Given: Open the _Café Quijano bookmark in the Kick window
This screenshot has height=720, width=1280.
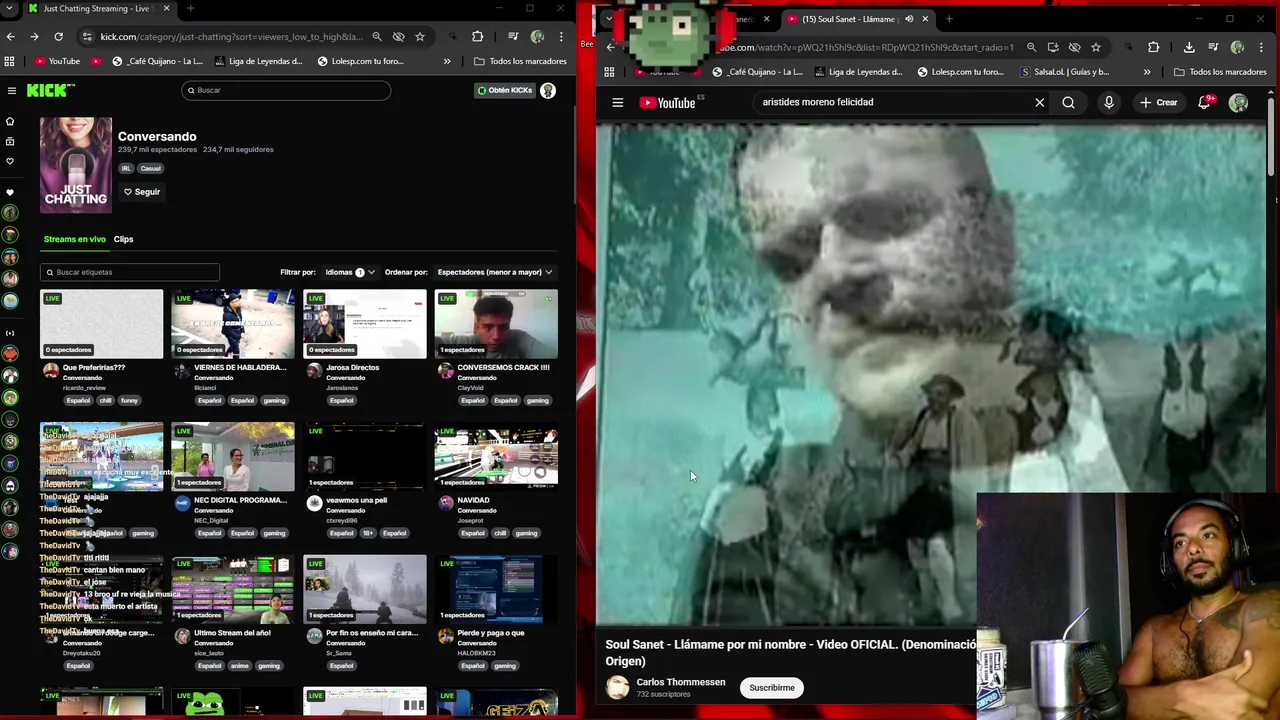Looking at the screenshot, I should coord(157,61).
